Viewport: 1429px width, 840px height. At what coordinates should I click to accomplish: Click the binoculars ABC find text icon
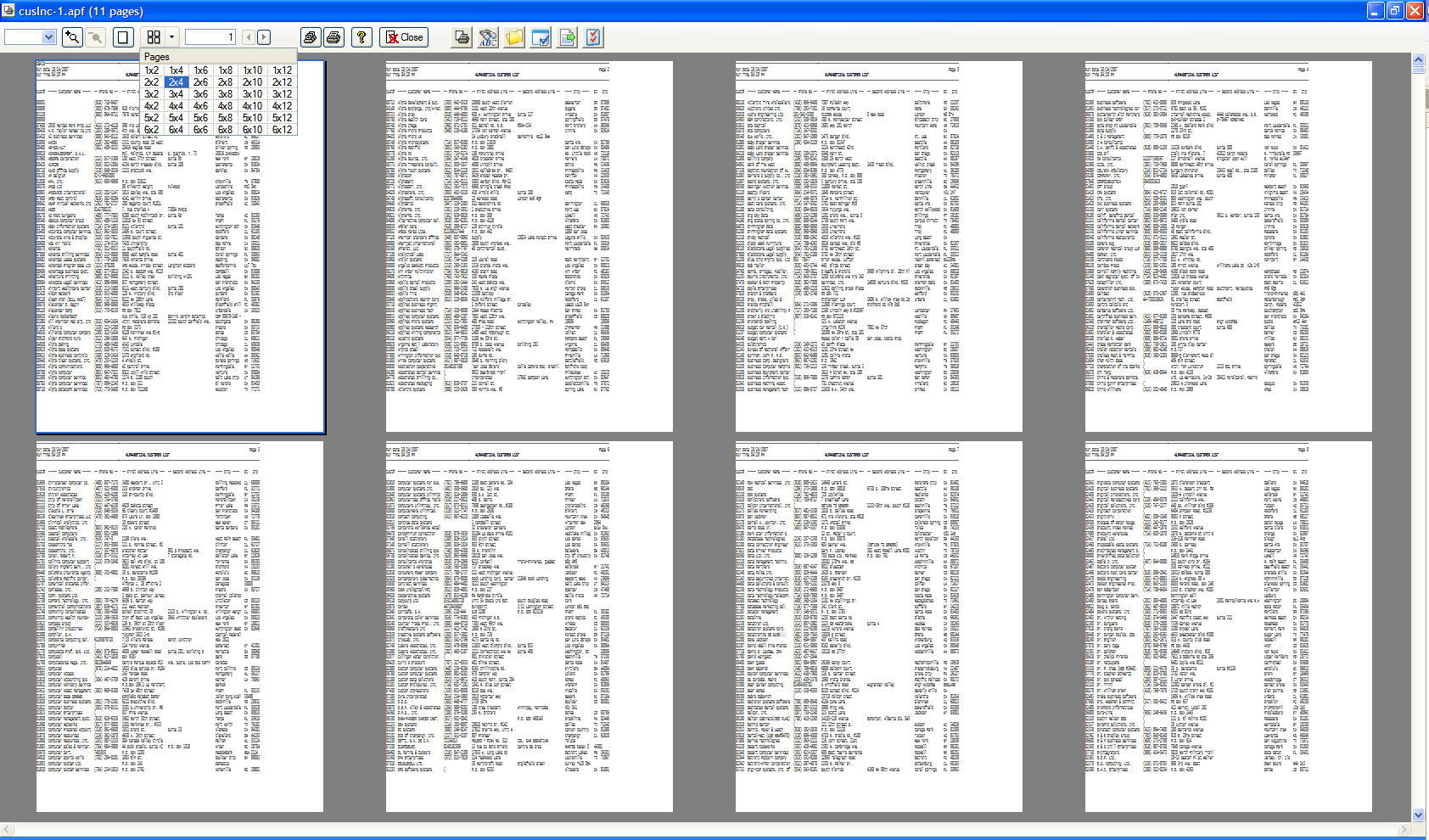click(488, 37)
